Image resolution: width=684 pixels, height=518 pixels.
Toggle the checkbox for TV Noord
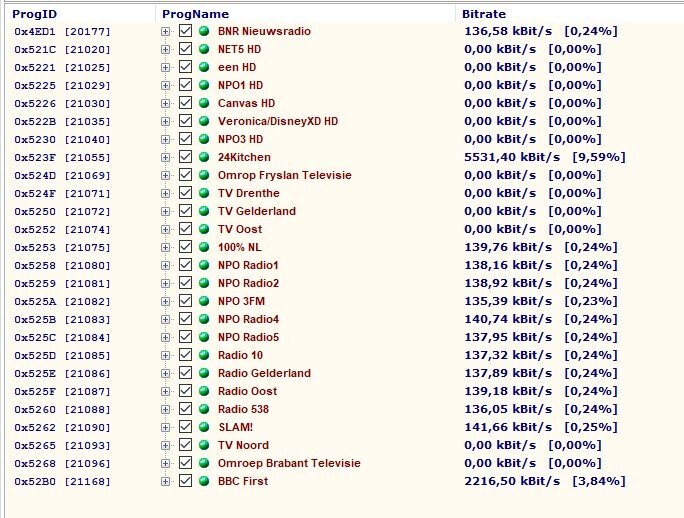tap(185, 445)
